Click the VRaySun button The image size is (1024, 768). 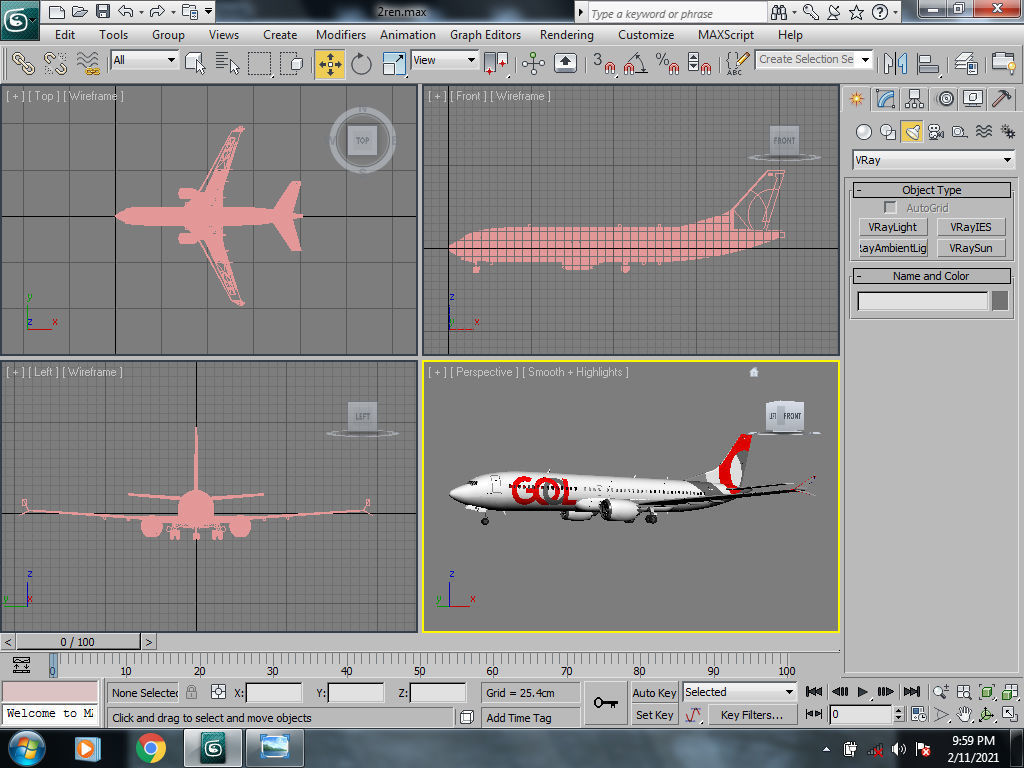pyautogui.click(x=970, y=248)
